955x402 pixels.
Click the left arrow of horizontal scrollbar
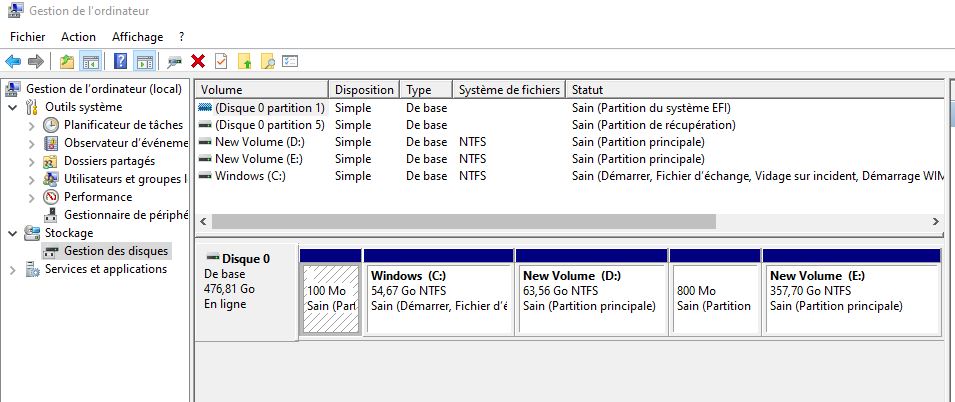click(x=204, y=222)
